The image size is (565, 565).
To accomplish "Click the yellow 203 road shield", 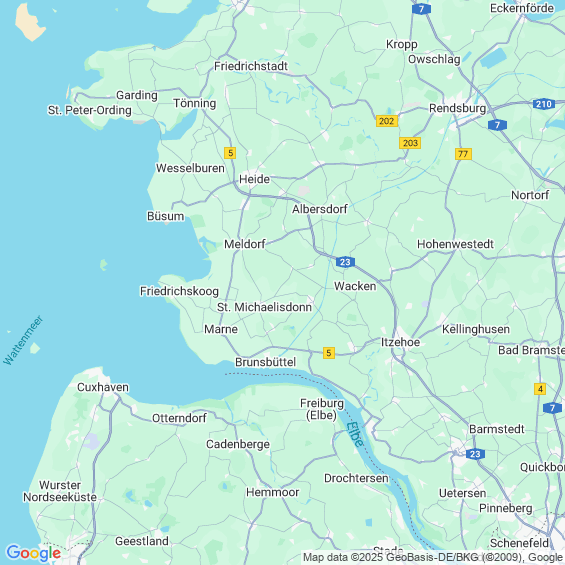I will click(410, 143).
